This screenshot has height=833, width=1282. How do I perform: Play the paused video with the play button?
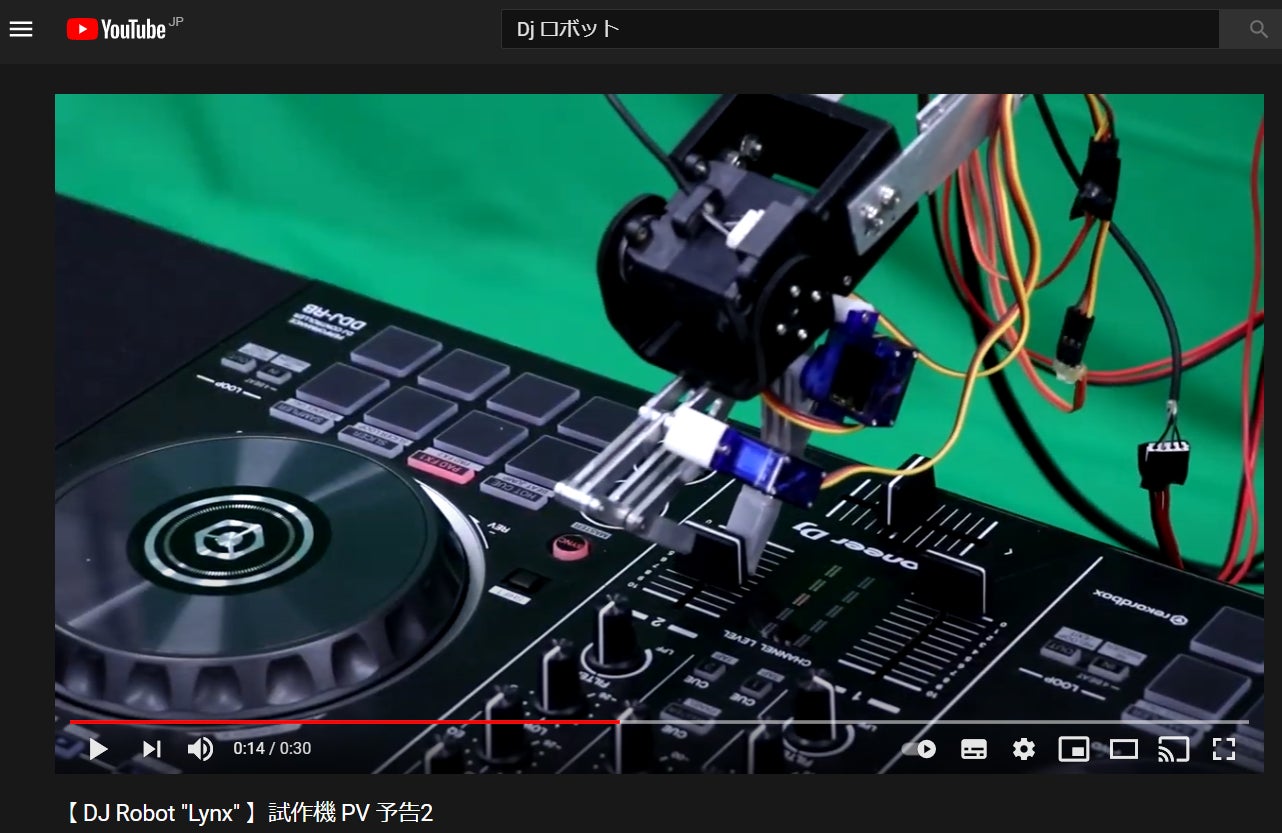coord(98,749)
